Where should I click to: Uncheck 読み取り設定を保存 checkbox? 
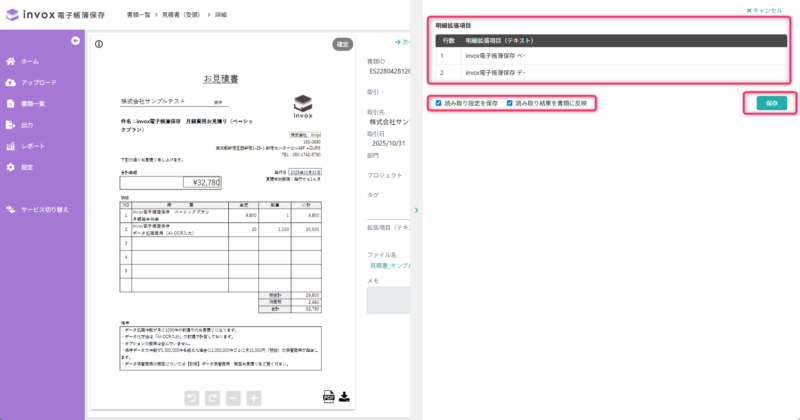coord(438,103)
